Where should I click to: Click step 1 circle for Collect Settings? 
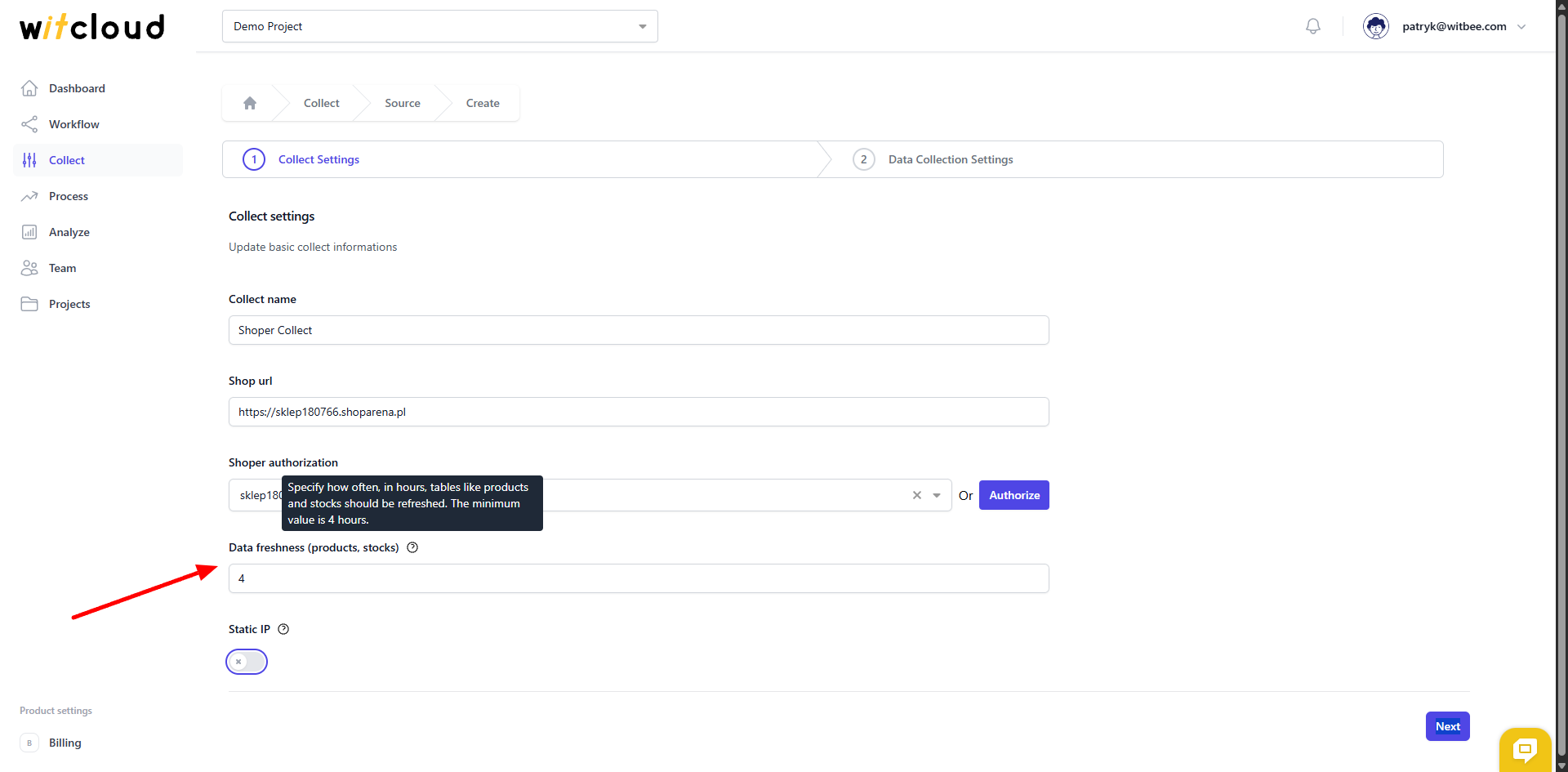pos(254,159)
